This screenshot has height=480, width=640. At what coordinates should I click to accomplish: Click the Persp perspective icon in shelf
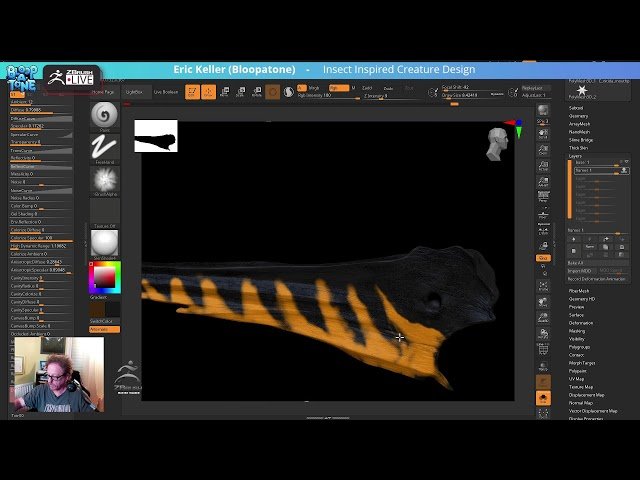click(543, 198)
